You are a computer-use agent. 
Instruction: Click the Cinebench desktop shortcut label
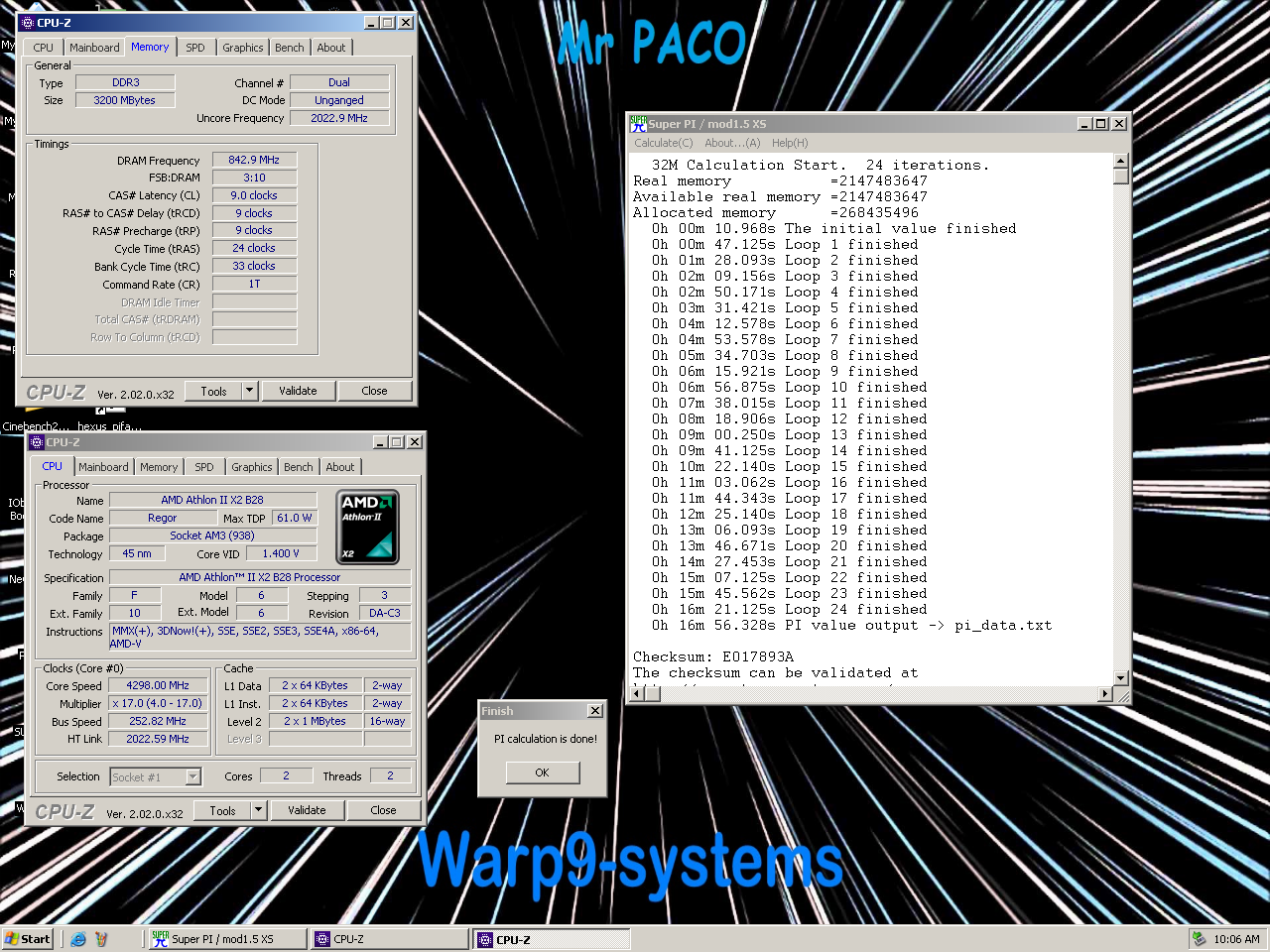point(38,426)
